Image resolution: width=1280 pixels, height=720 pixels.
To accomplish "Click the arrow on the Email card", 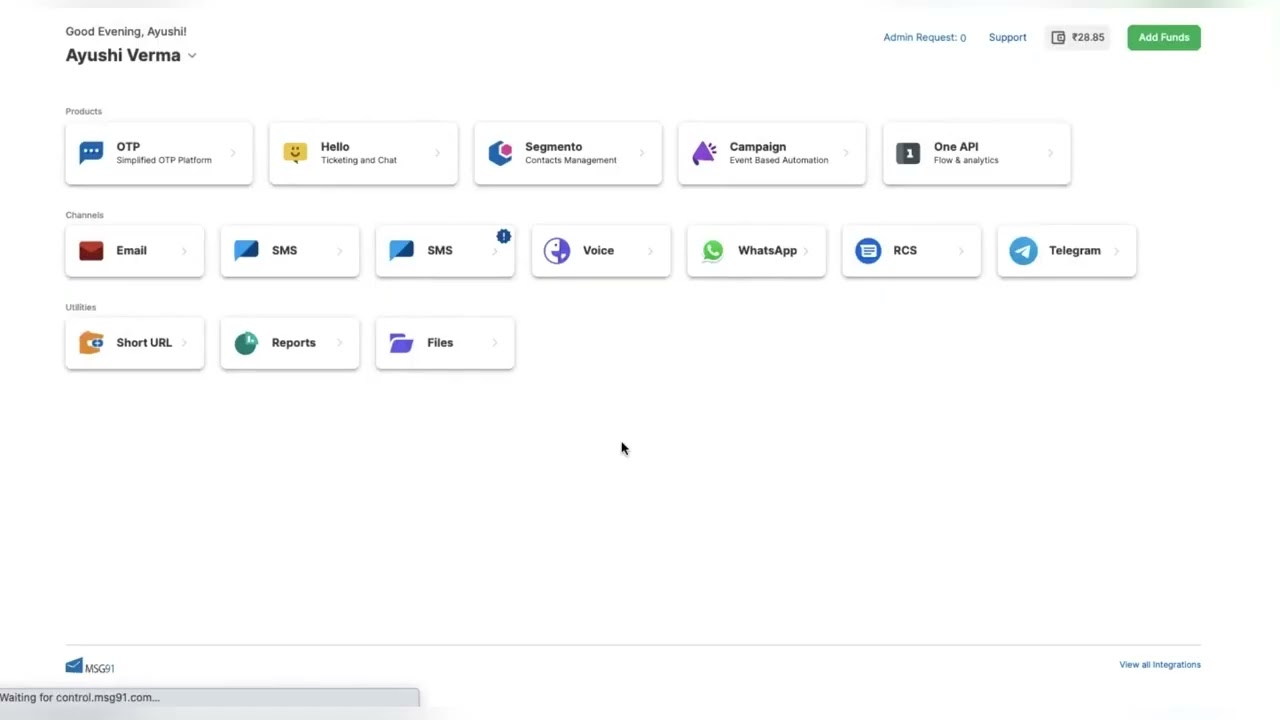I will pos(184,251).
